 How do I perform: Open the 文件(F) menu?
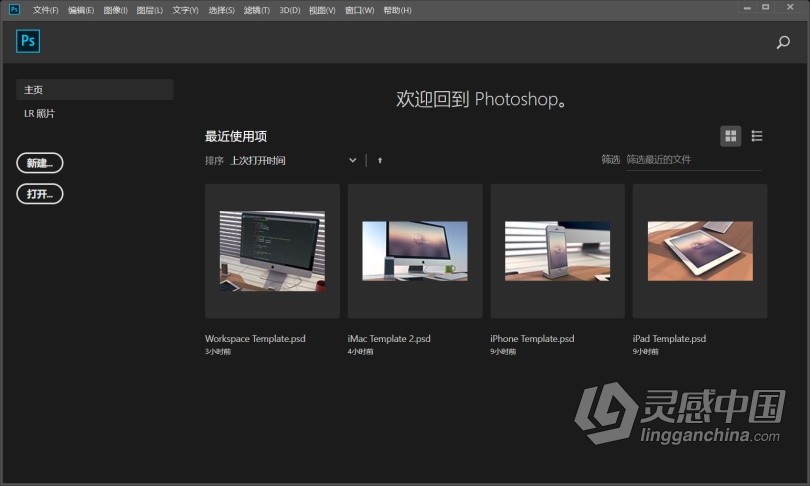pos(45,10)
